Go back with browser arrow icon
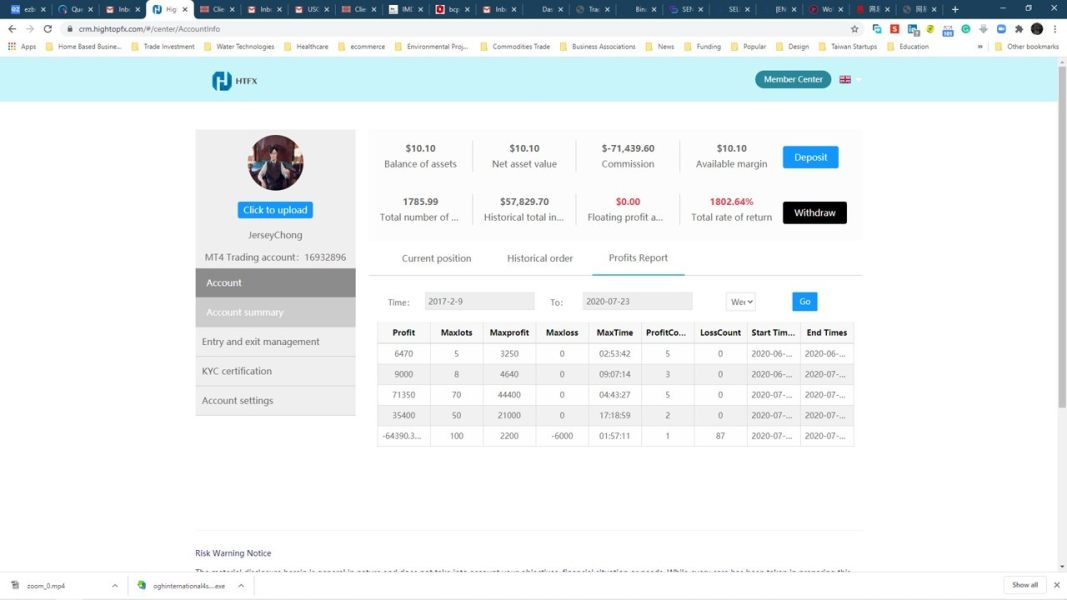This screenshot has height=600, width=1067. (12, 29)
